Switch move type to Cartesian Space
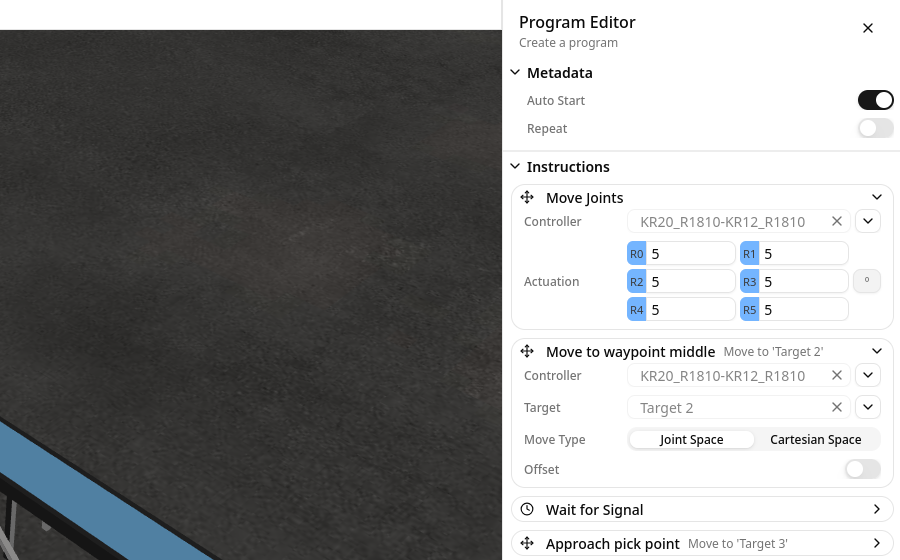 point(815,440)
